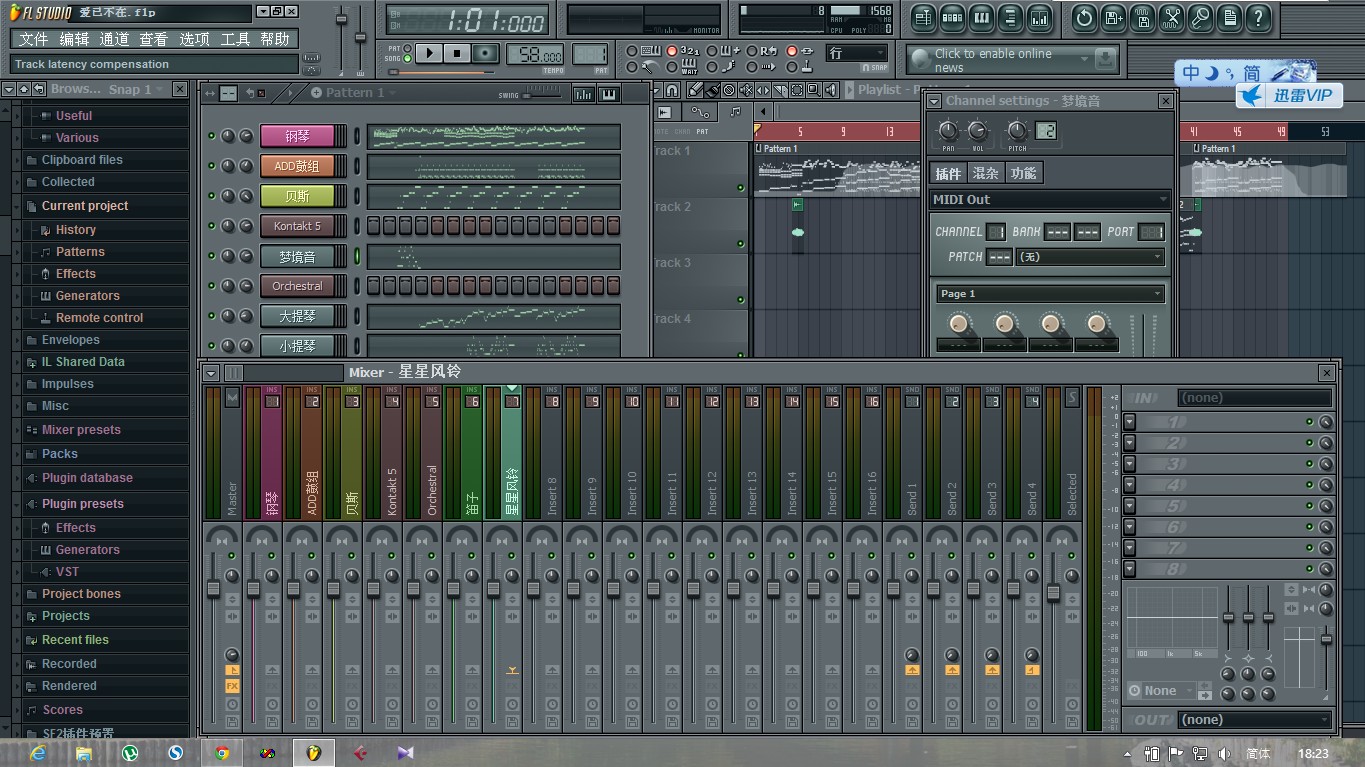Click the tempo display 58.000

535,55
